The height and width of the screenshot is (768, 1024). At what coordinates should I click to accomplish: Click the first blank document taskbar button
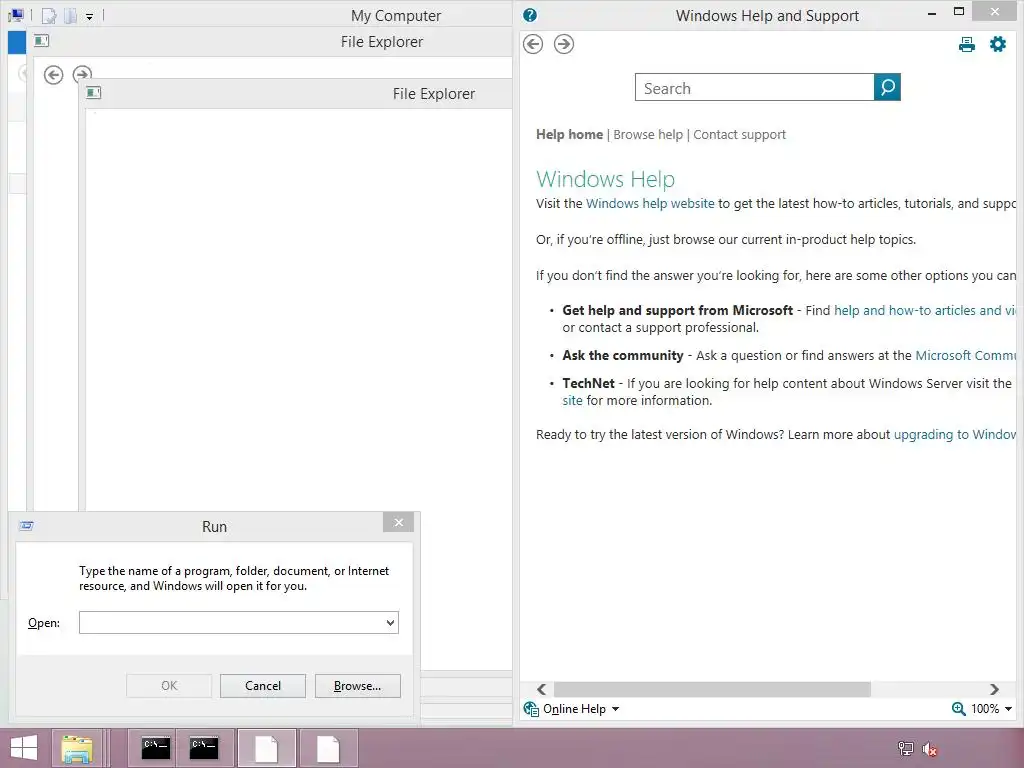click(266, 748)
